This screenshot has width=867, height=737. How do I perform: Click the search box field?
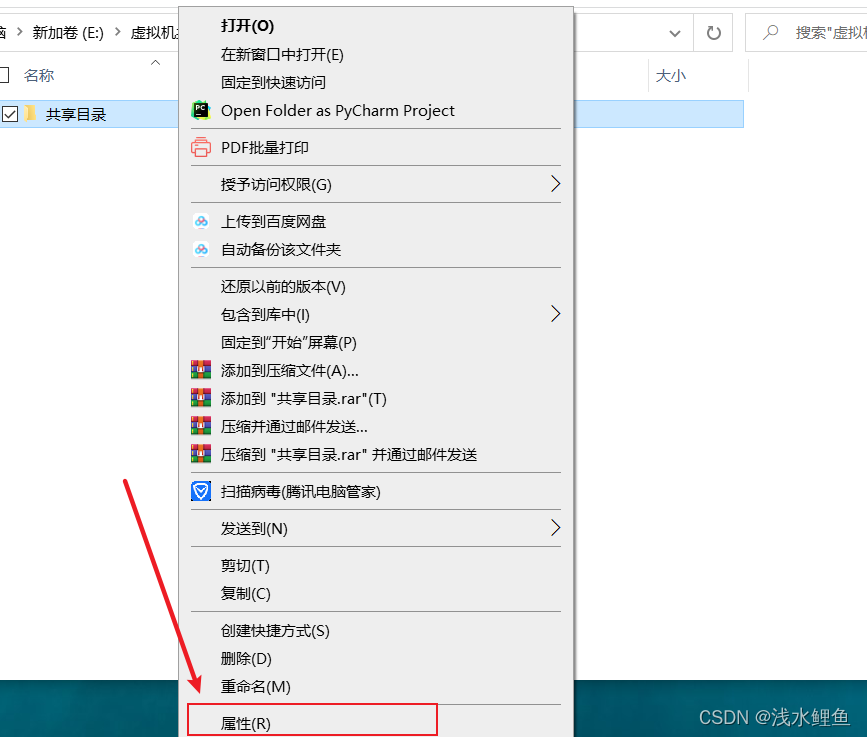807,33
